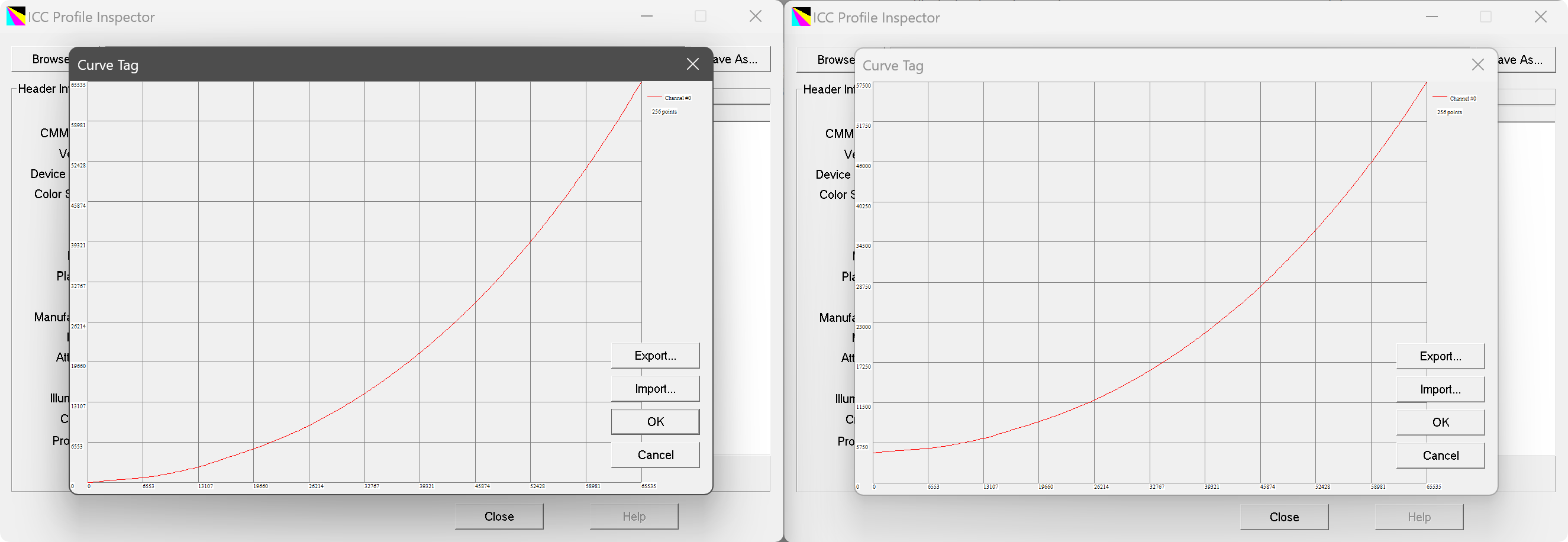The image size is (1568, 542).
Task: Click Channel #0 legend in the graph topping at 65535
Action: click(676, 98)
